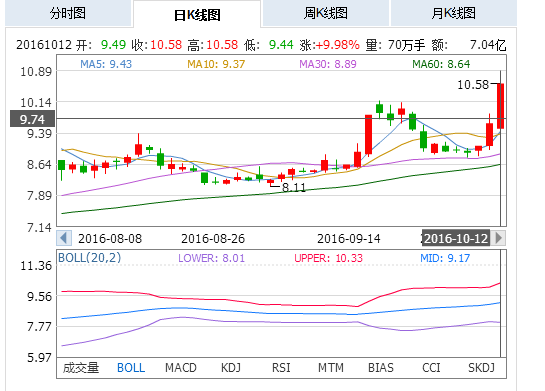Image resolution: width=545 pixels, height=391 pixels.
Task: Click the 2016-10-12 date marker
Action: [x=456, y=238]
